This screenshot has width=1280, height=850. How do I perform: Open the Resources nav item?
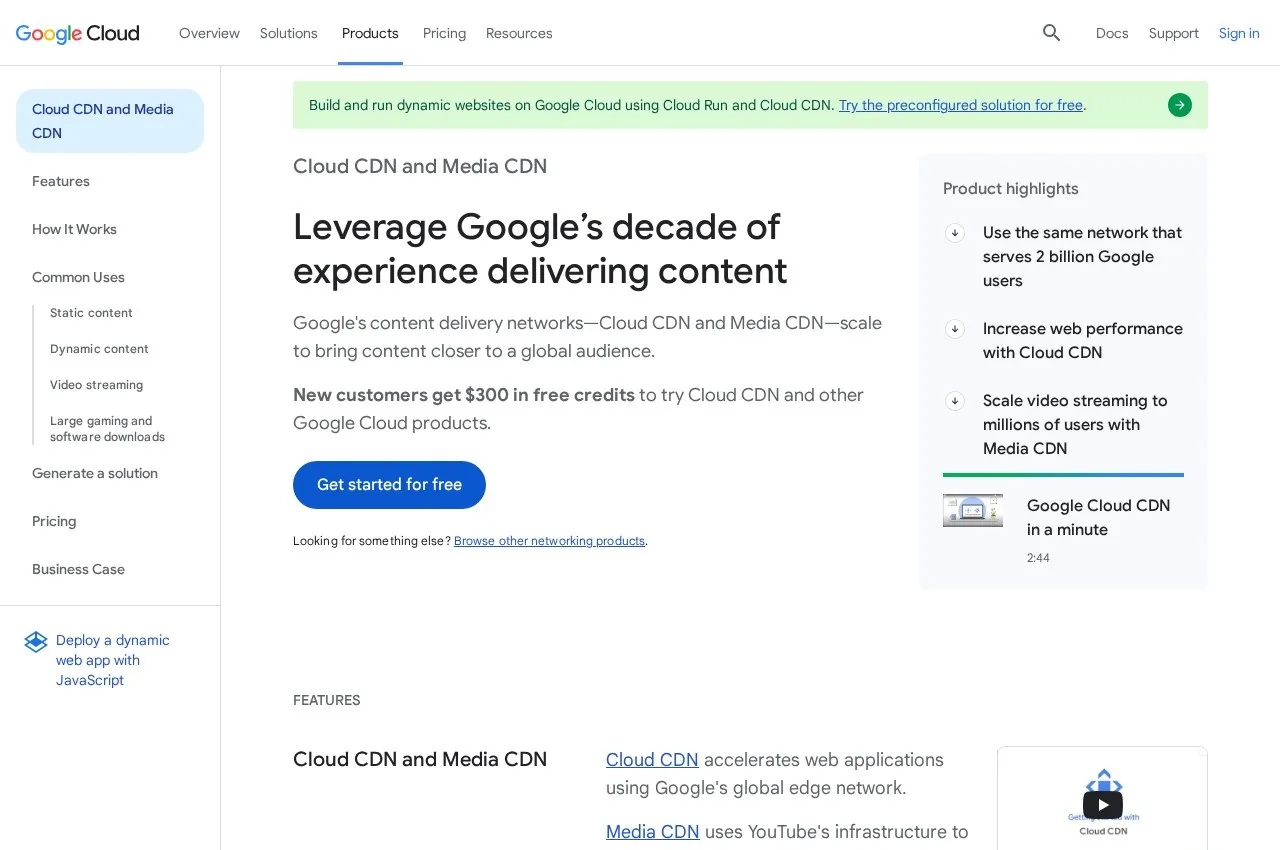pos(519,33)
